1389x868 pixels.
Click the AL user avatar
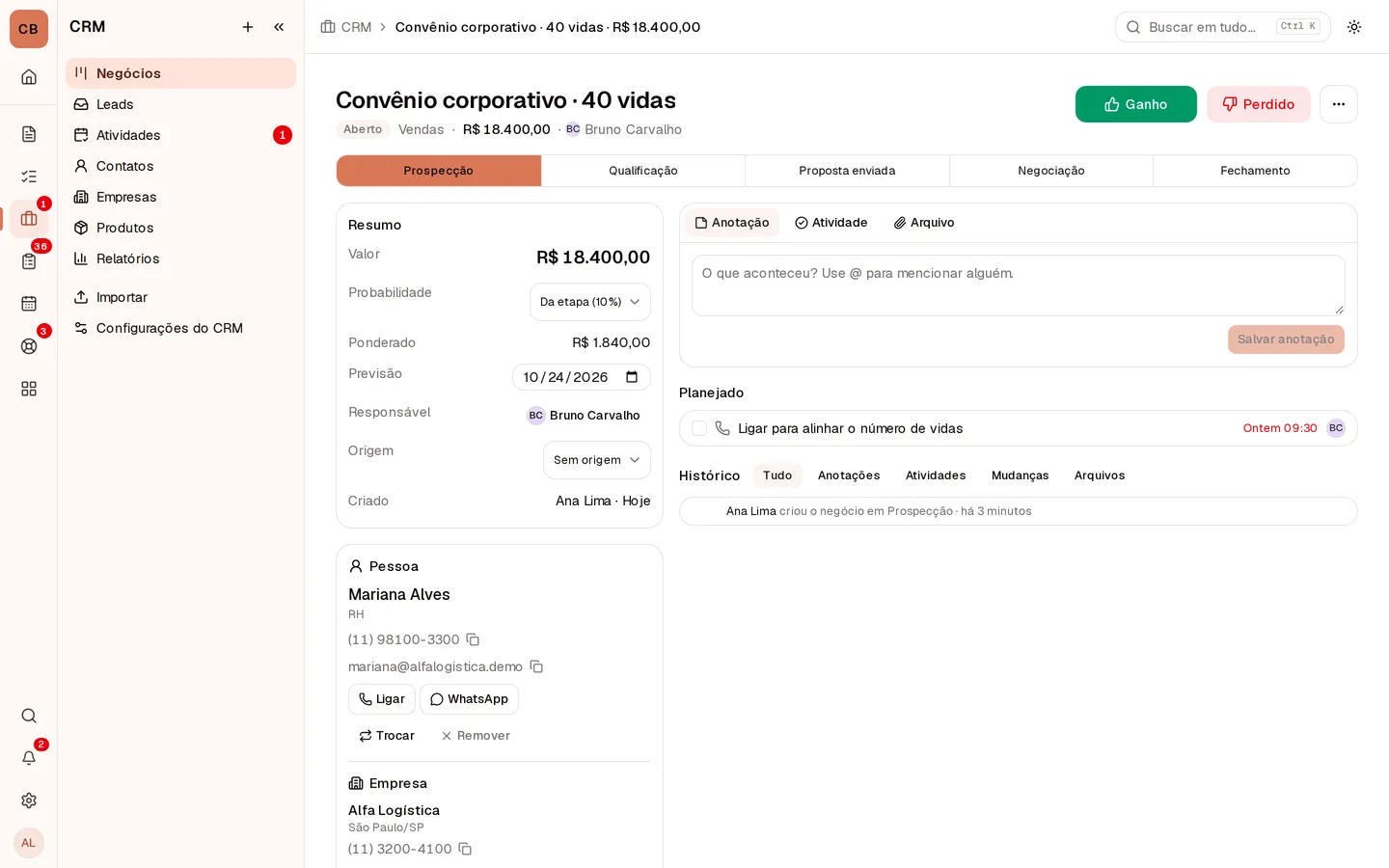[x=29, y=843]
